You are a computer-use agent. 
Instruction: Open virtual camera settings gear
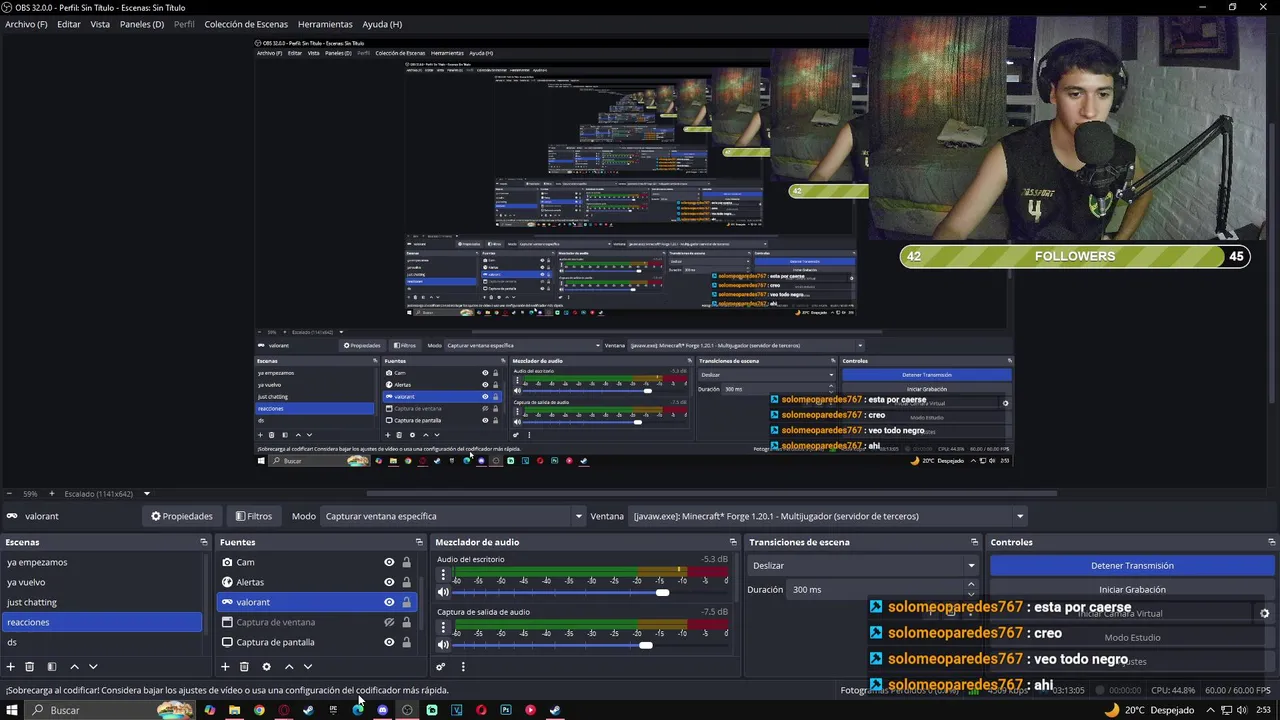point(1265,614)
